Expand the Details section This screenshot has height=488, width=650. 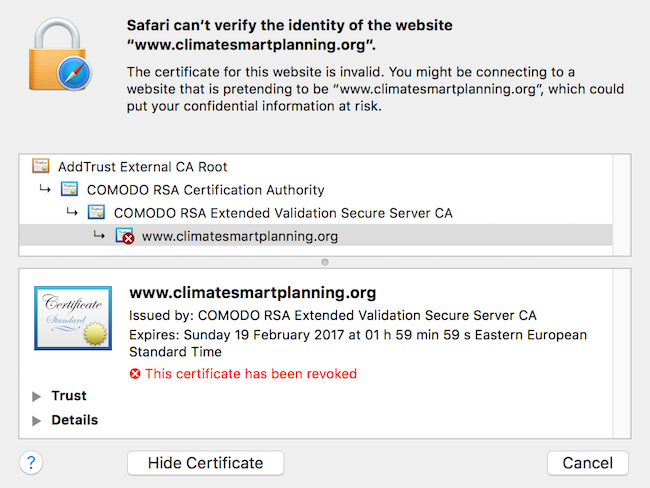click(38, 420)
